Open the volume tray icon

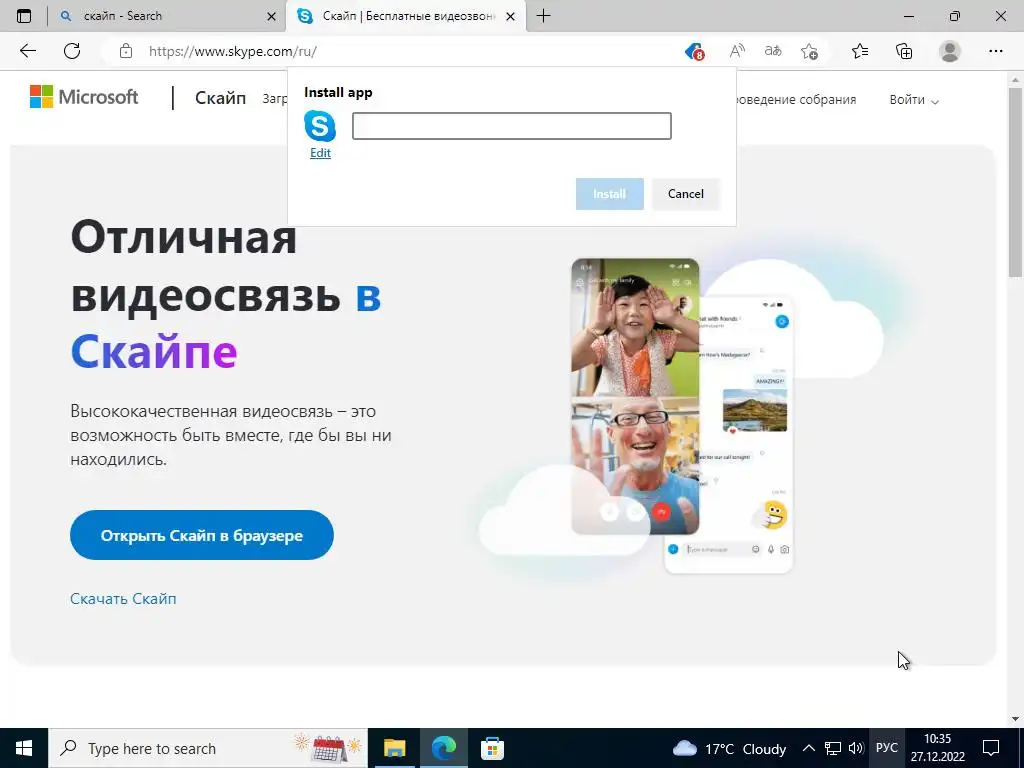click(x=856, y=748)
